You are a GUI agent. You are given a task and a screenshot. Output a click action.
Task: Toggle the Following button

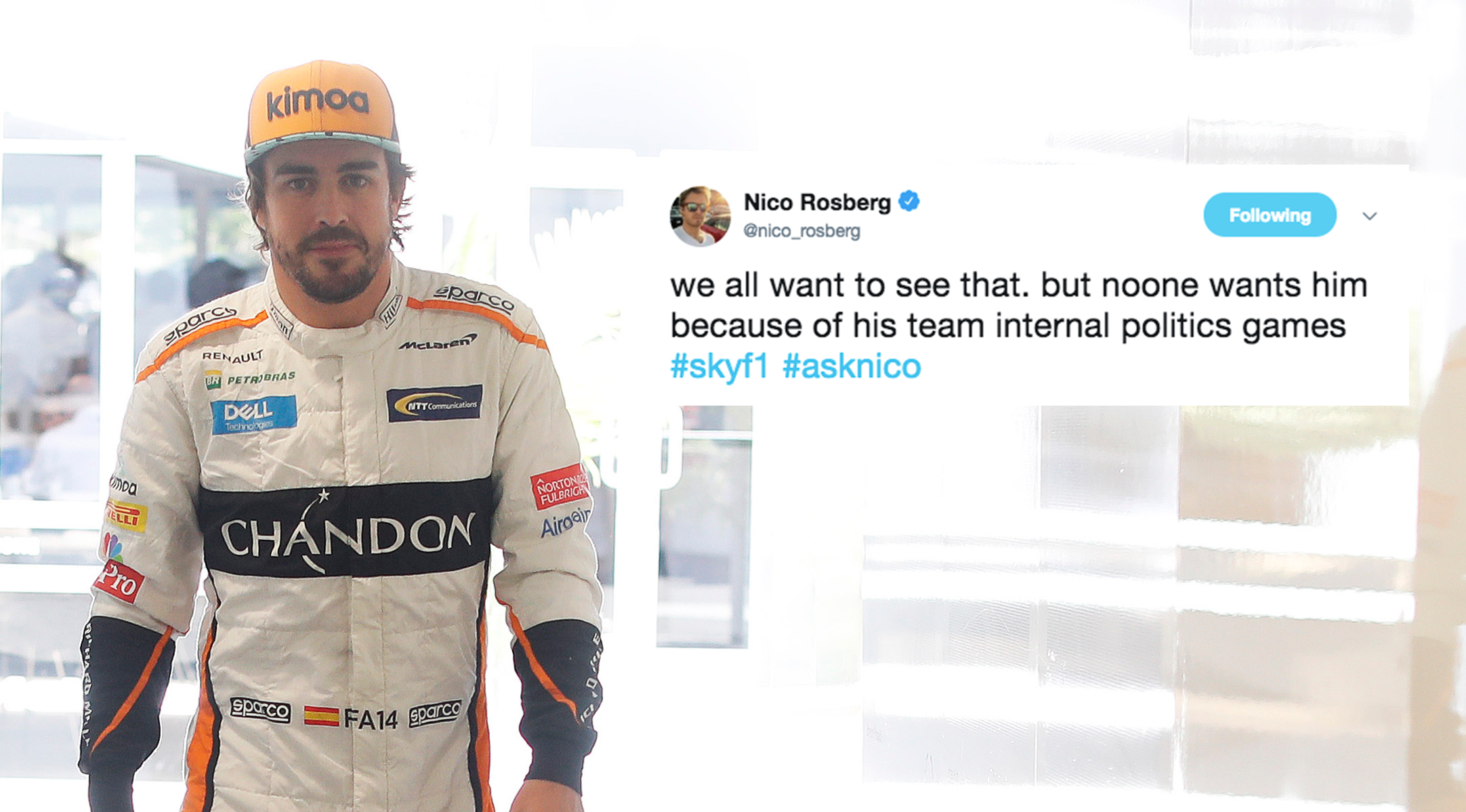[1270, 215]
